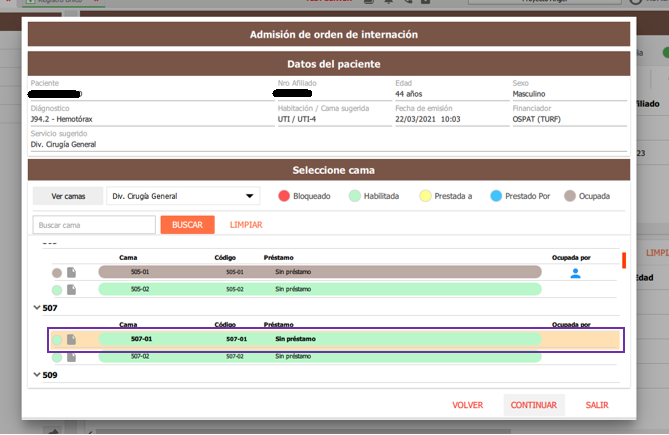This screenshot has width=669, height=435.
Task: Open document icon for bed 507-01
Action: [71, 339]
